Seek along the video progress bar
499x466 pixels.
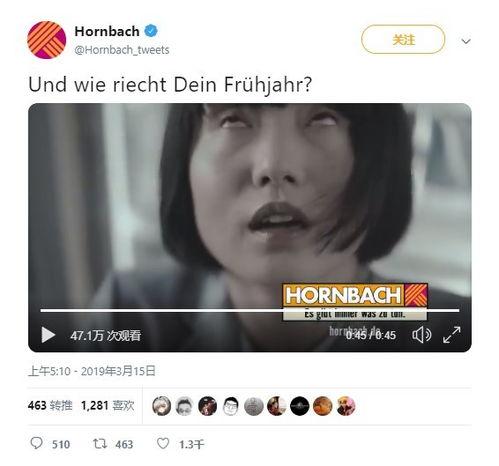coord(250,310)
